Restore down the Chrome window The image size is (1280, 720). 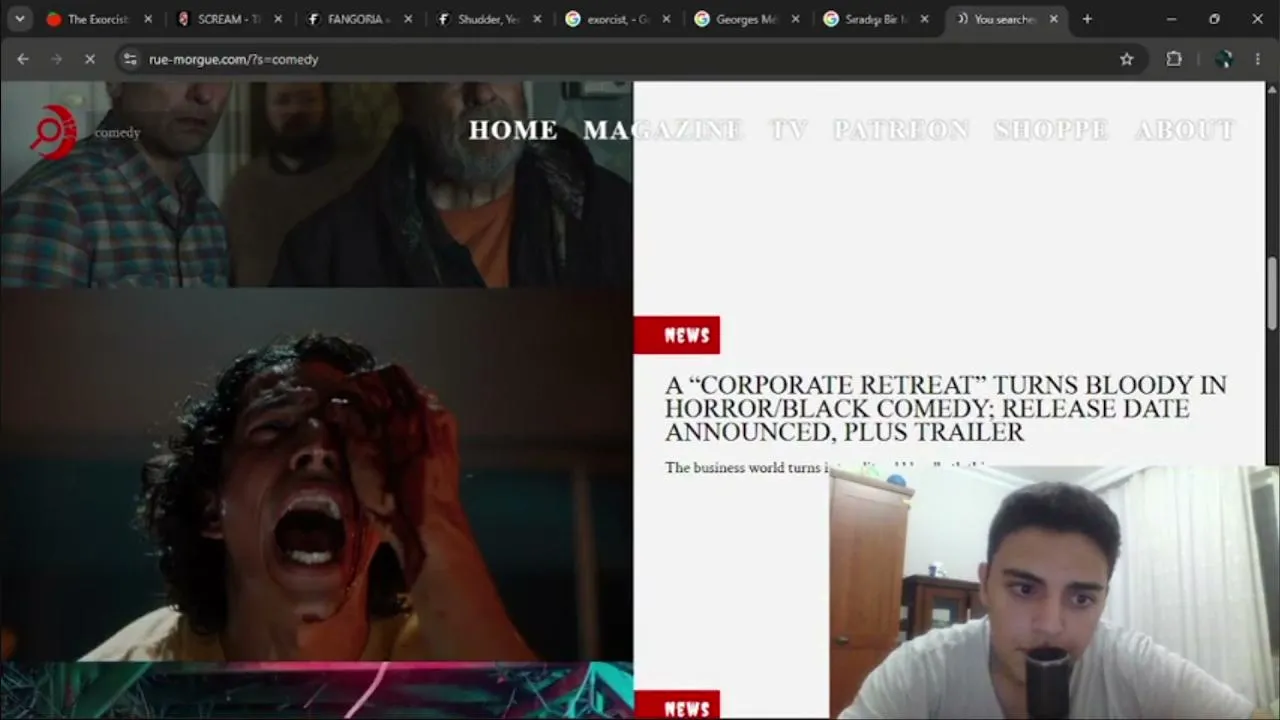click(x=1214, y=19)
